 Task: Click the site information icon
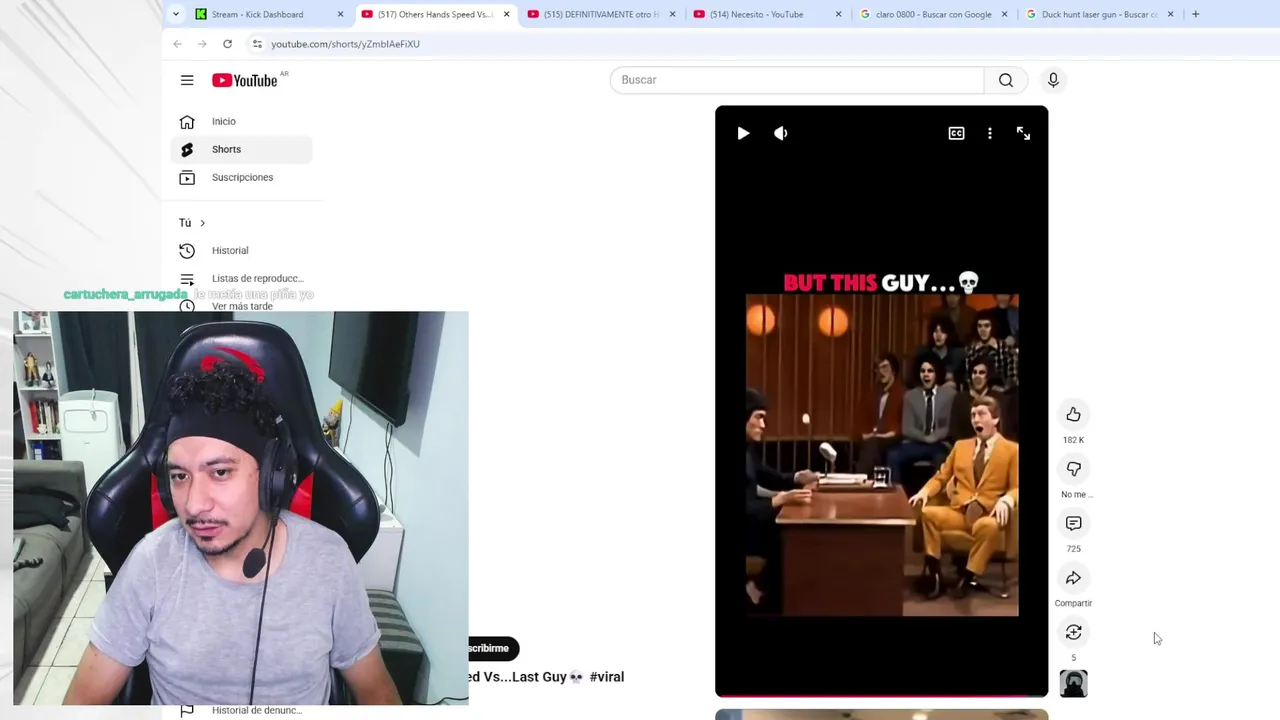pyautogui.click(x=257, y=44)
